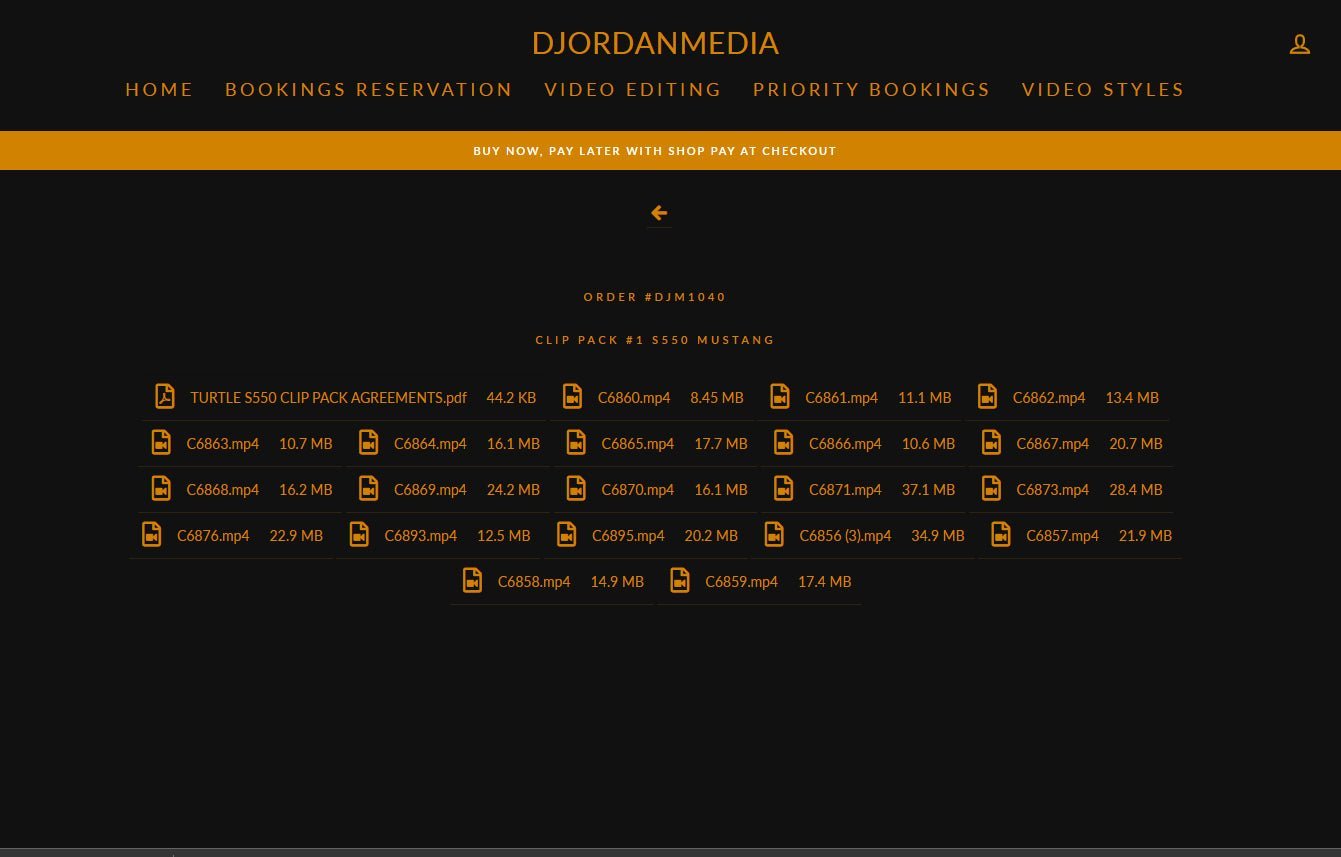Click the back arrow icon
The width and height of the screenshot is (1341, 857).
658,213
